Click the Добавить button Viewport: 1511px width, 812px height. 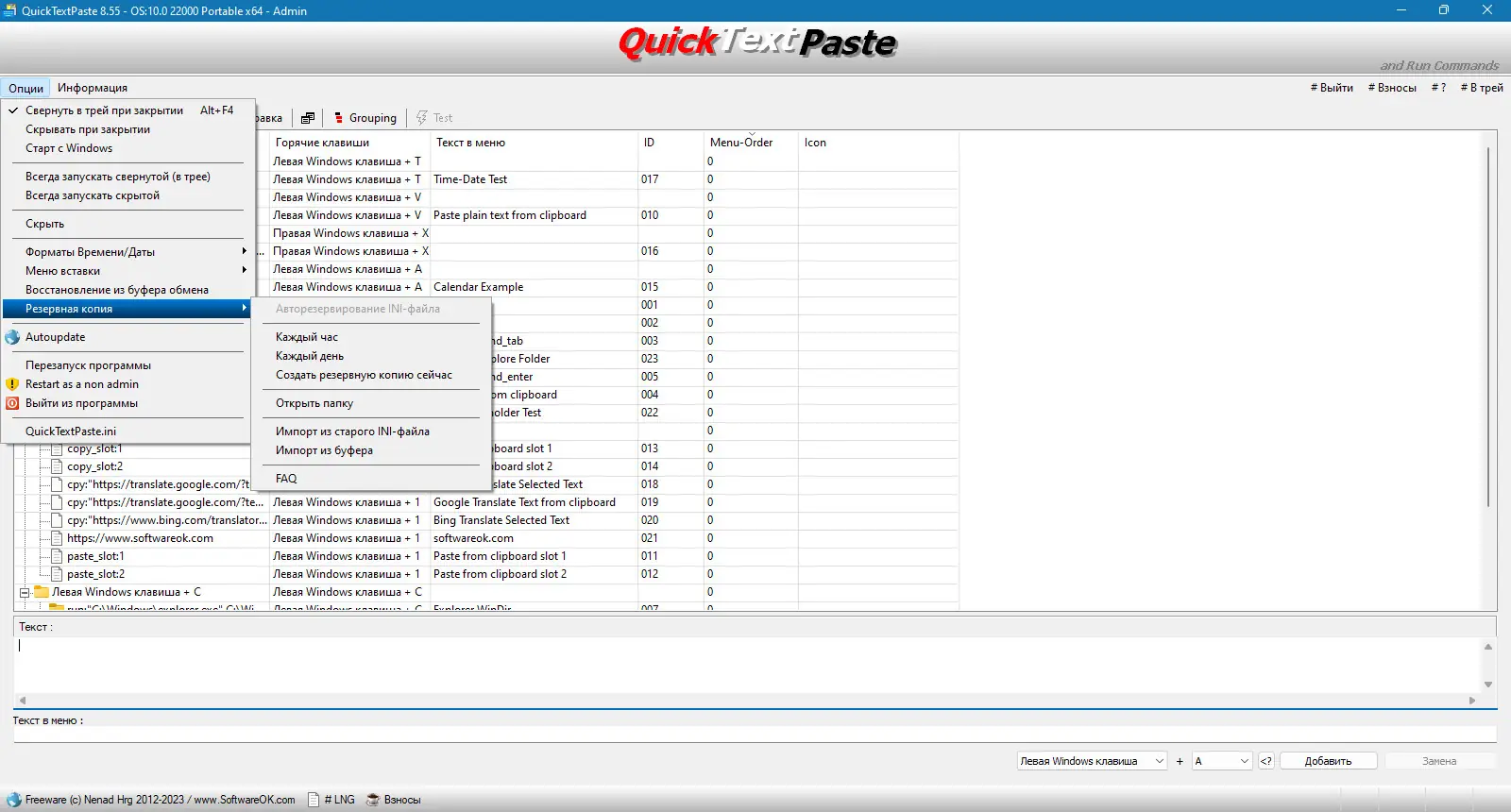coord(1328,761)
